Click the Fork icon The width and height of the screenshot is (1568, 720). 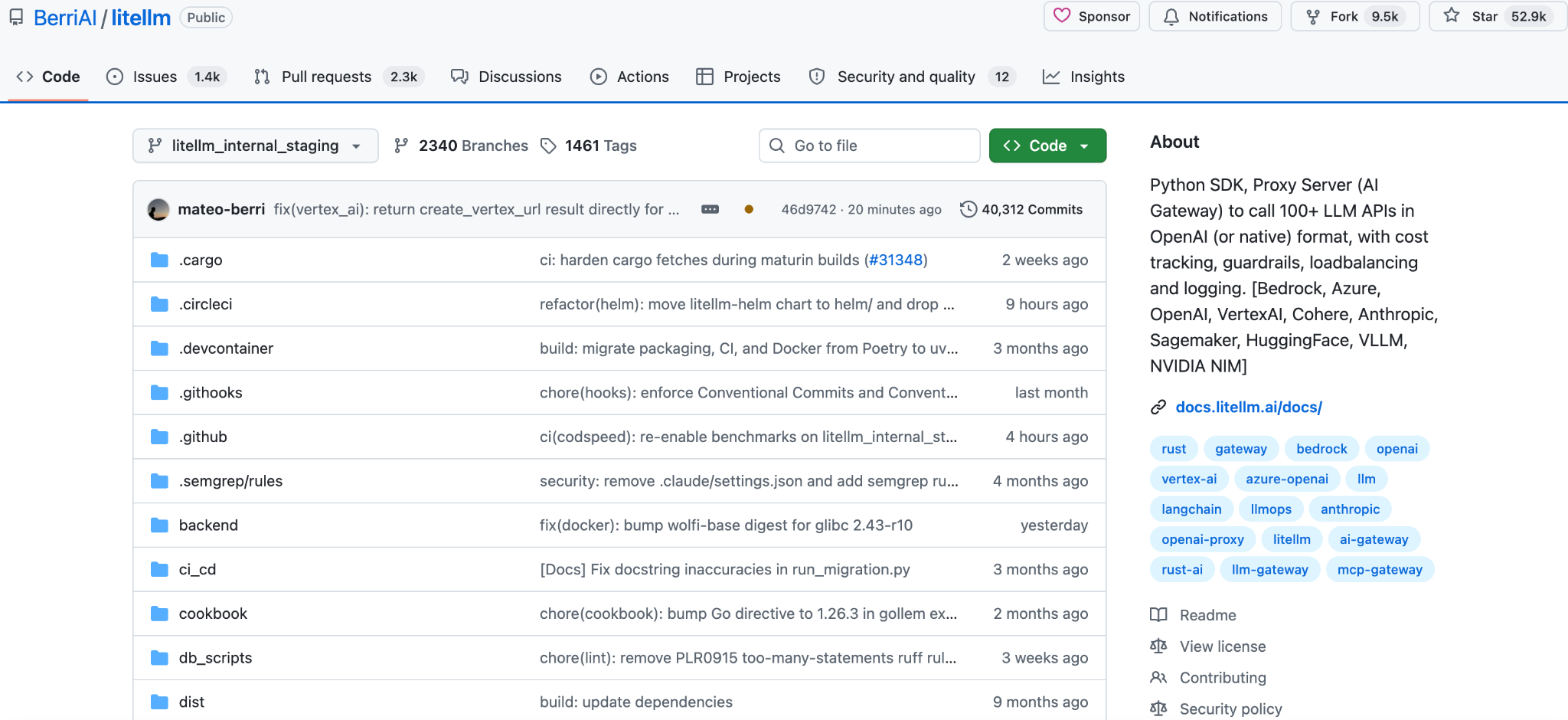click(x=1313, y=17)
